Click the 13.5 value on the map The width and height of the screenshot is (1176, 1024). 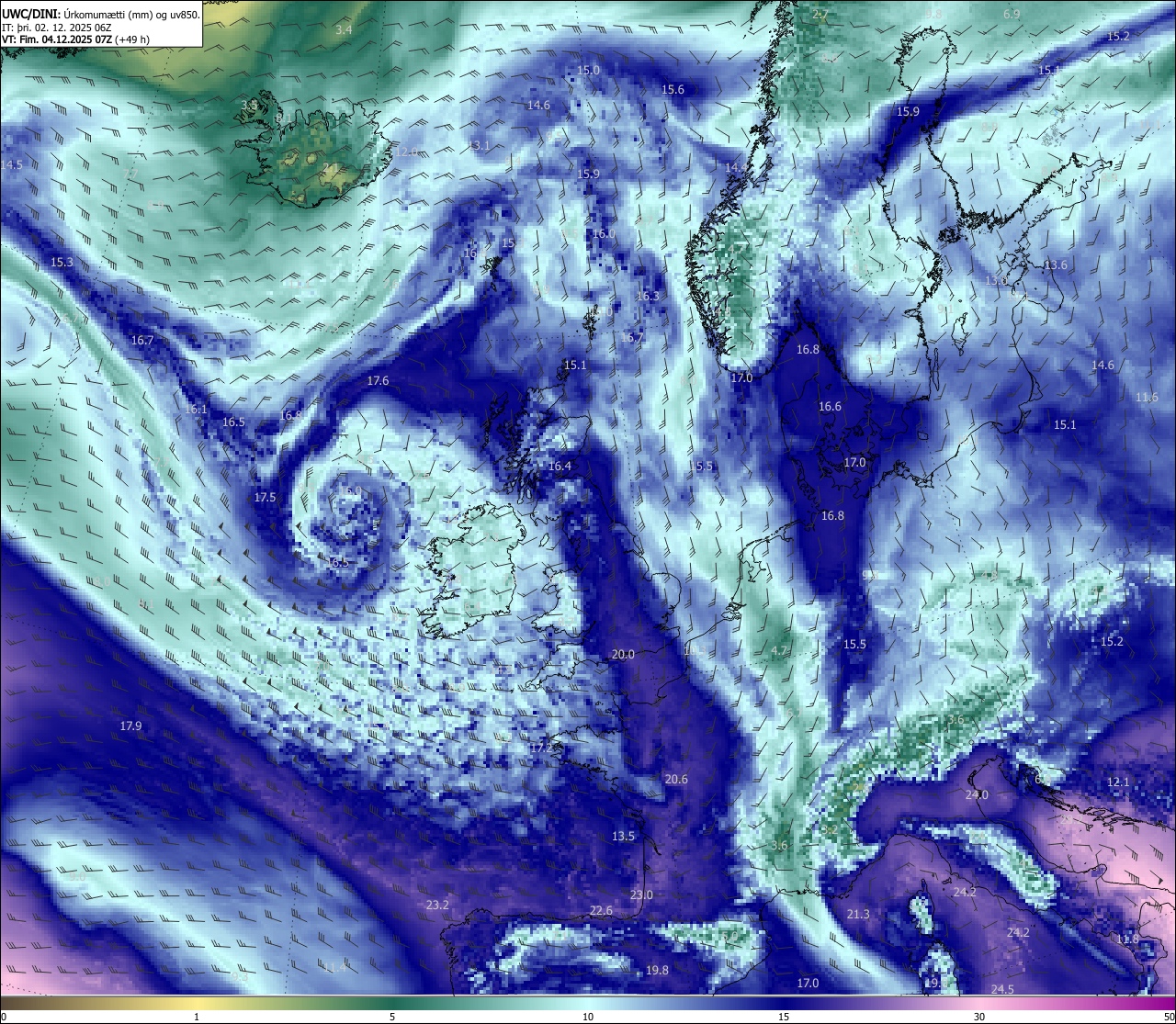coord(623,837)
